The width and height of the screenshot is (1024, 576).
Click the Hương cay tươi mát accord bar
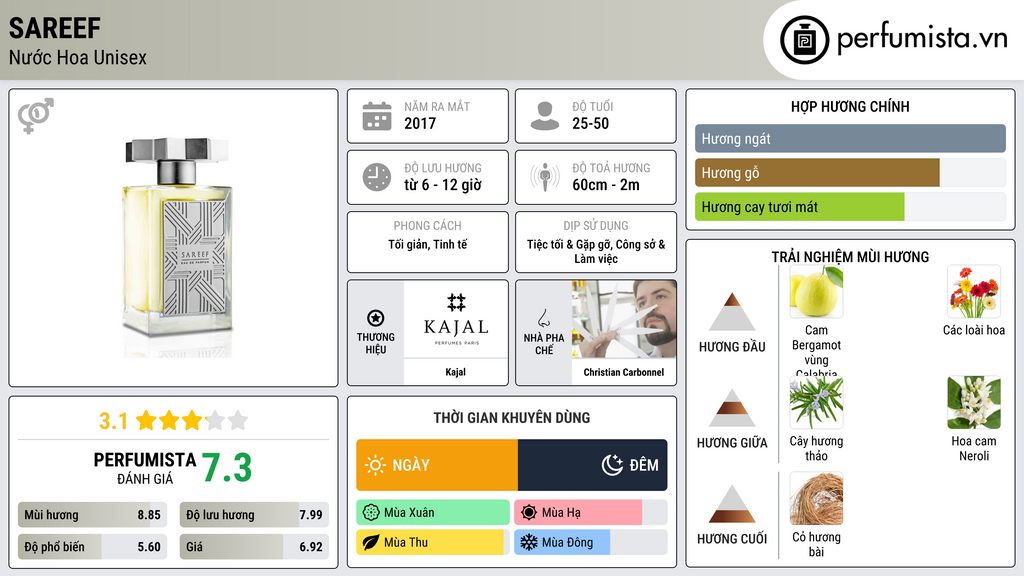click(x=850, y=207)
